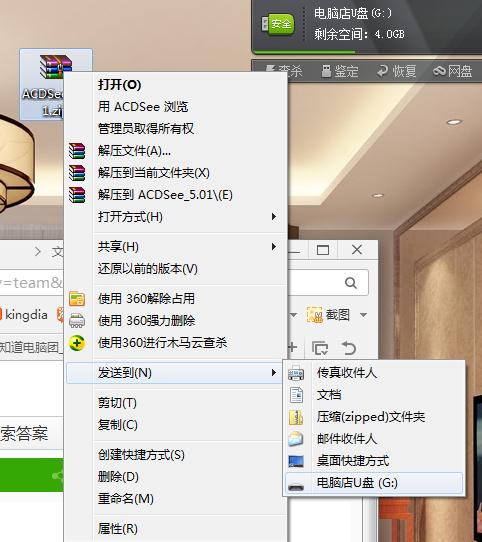The height and width of the screenshot is (542, 482).
Task: Click the undo arrow icon in browser toolbar
Action: tap(349, 348)
